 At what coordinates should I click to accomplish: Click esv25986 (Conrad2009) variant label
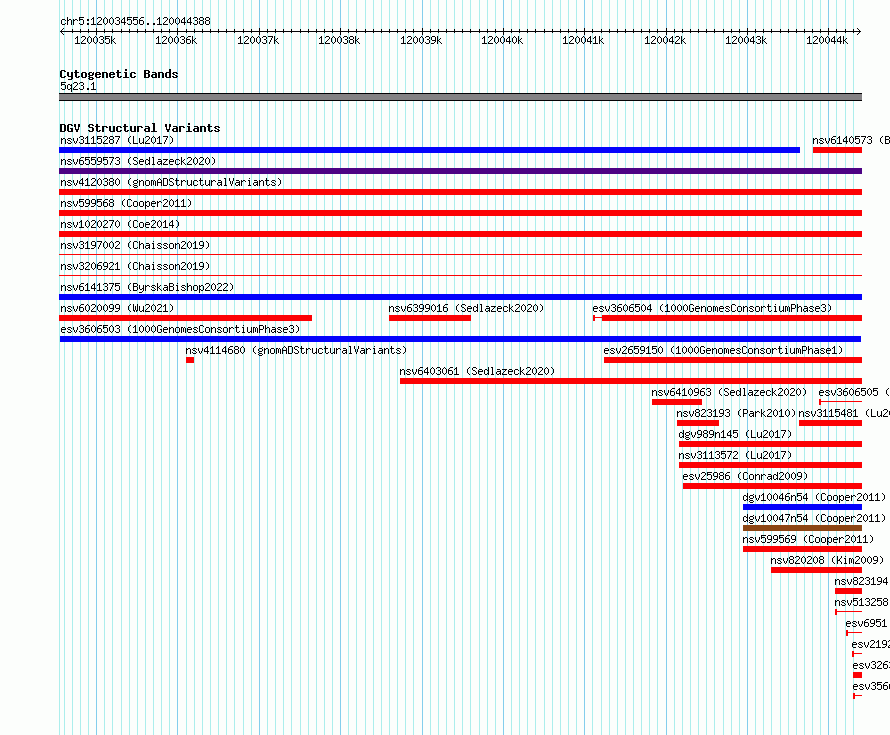[745, 476]
